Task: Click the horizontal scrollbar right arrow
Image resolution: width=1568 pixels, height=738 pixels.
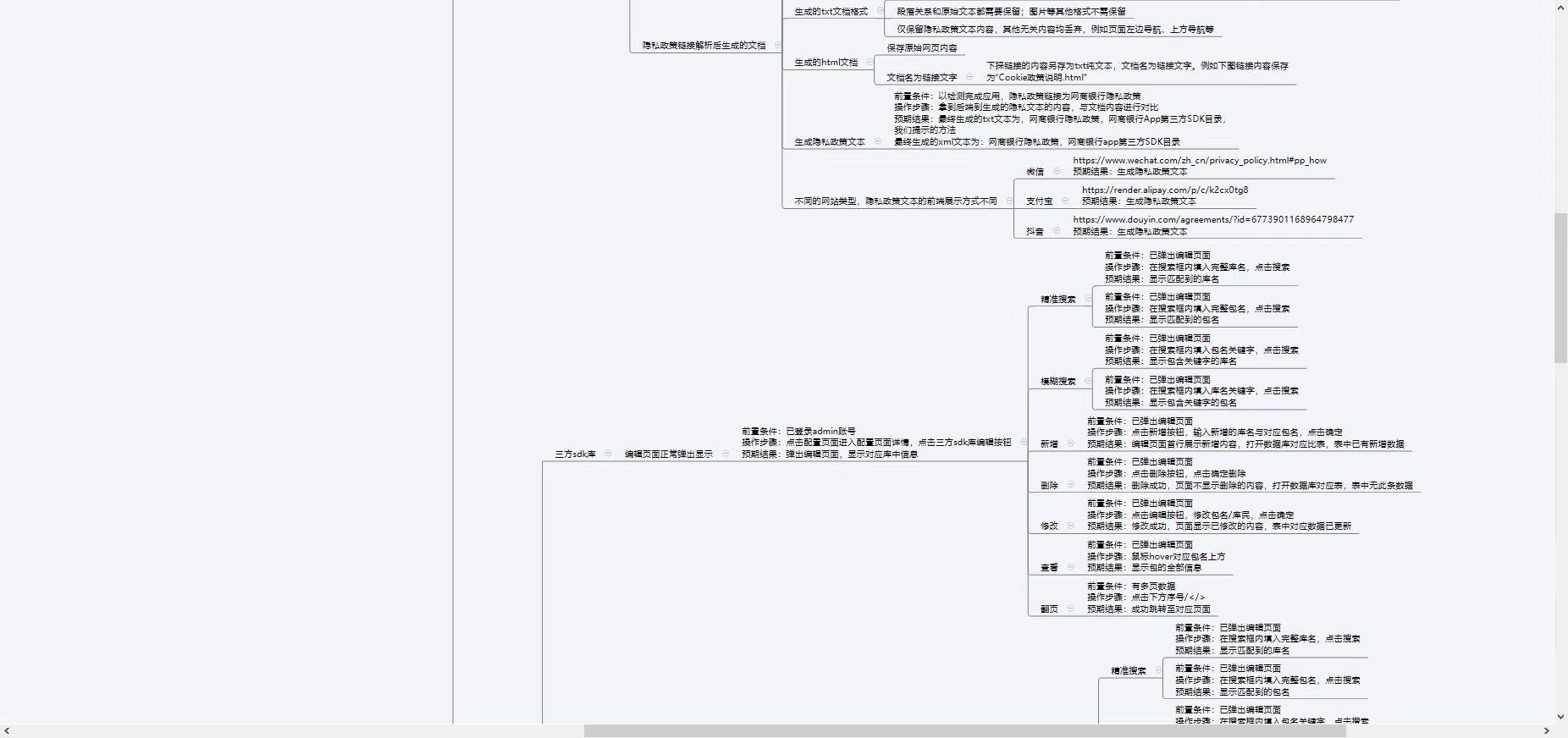Action: [x=1547, y=730]
